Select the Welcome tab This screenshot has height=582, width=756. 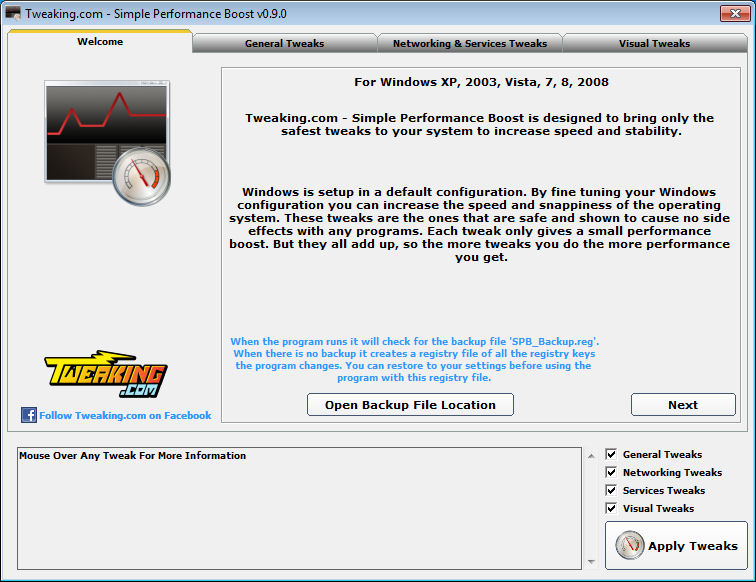[100, 41]
